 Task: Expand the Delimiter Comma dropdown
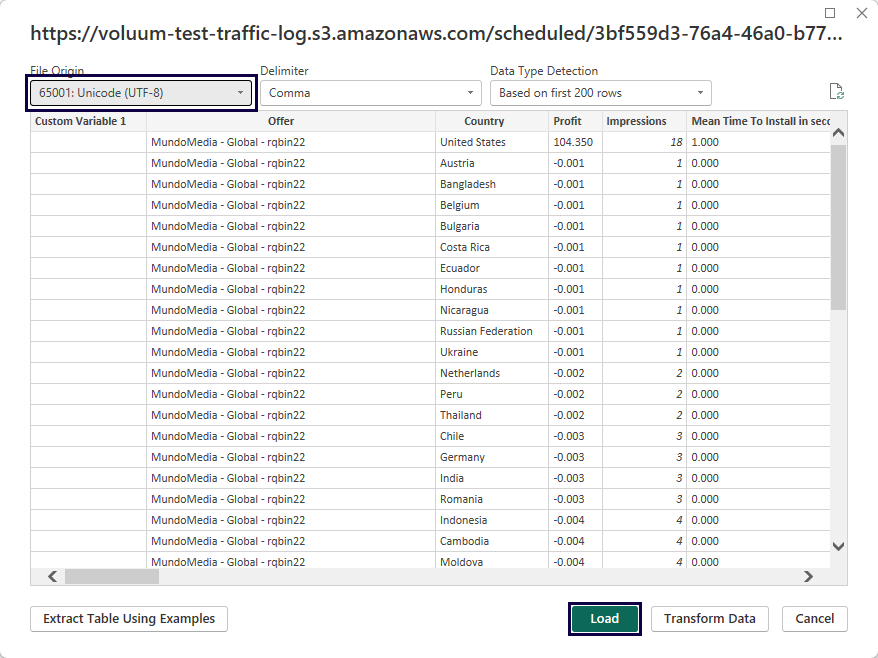pyautogui.click(x=371, y=93)
